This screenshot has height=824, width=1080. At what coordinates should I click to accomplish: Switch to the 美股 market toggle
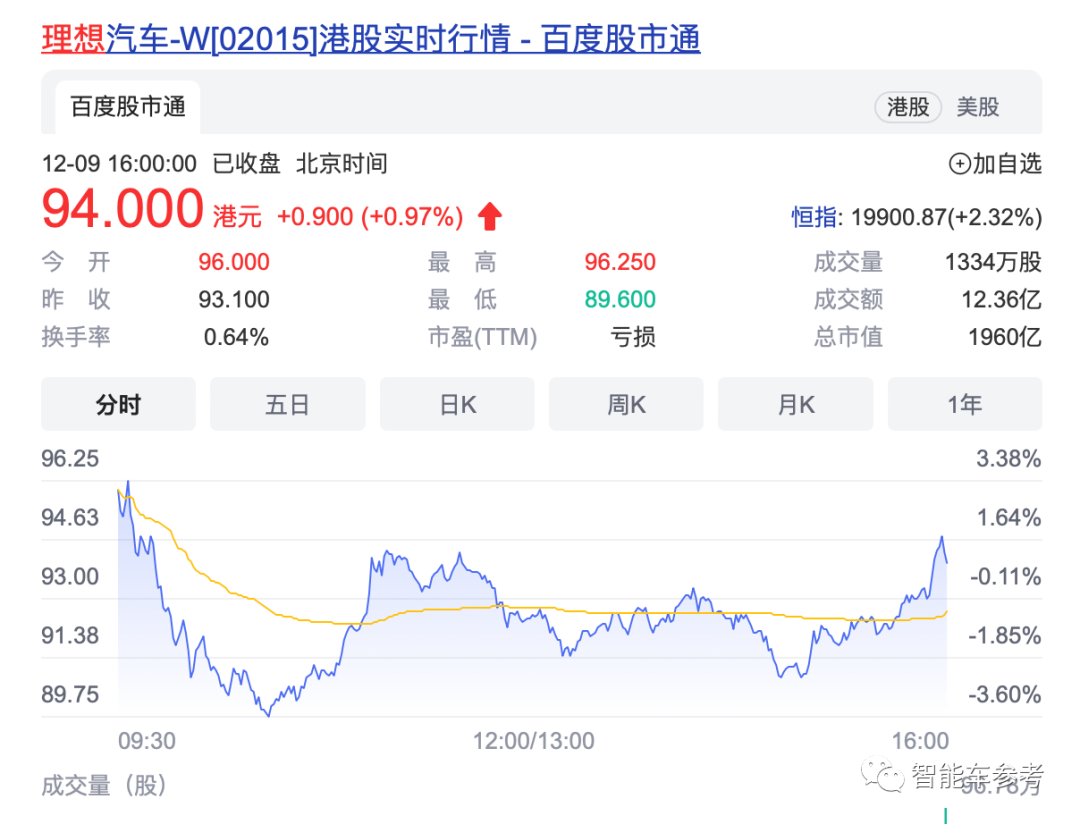[977, 107]
